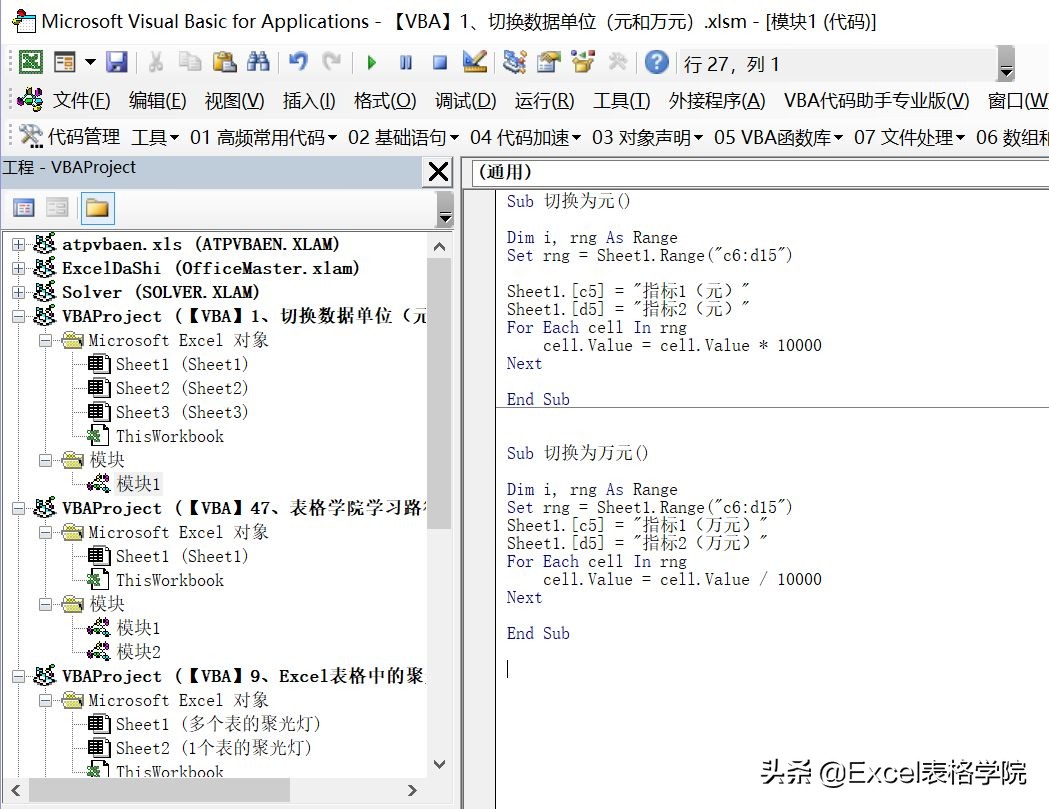Open Object Browser toolbar icon

[x=583, y=62]
